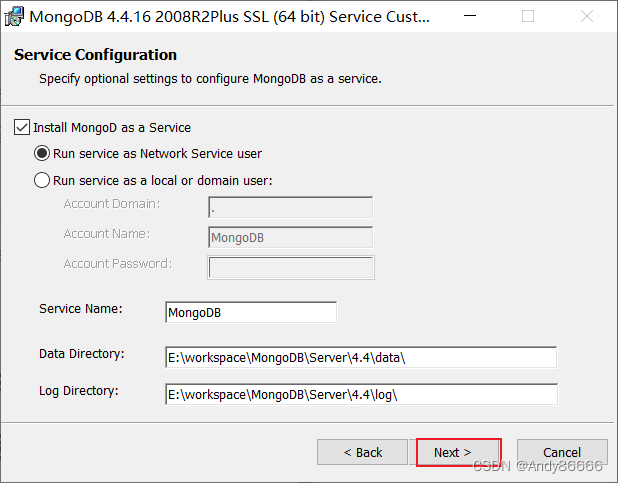618x483 pixels.
Task: Click the Log Directory label text
Action: click(78, 390)
